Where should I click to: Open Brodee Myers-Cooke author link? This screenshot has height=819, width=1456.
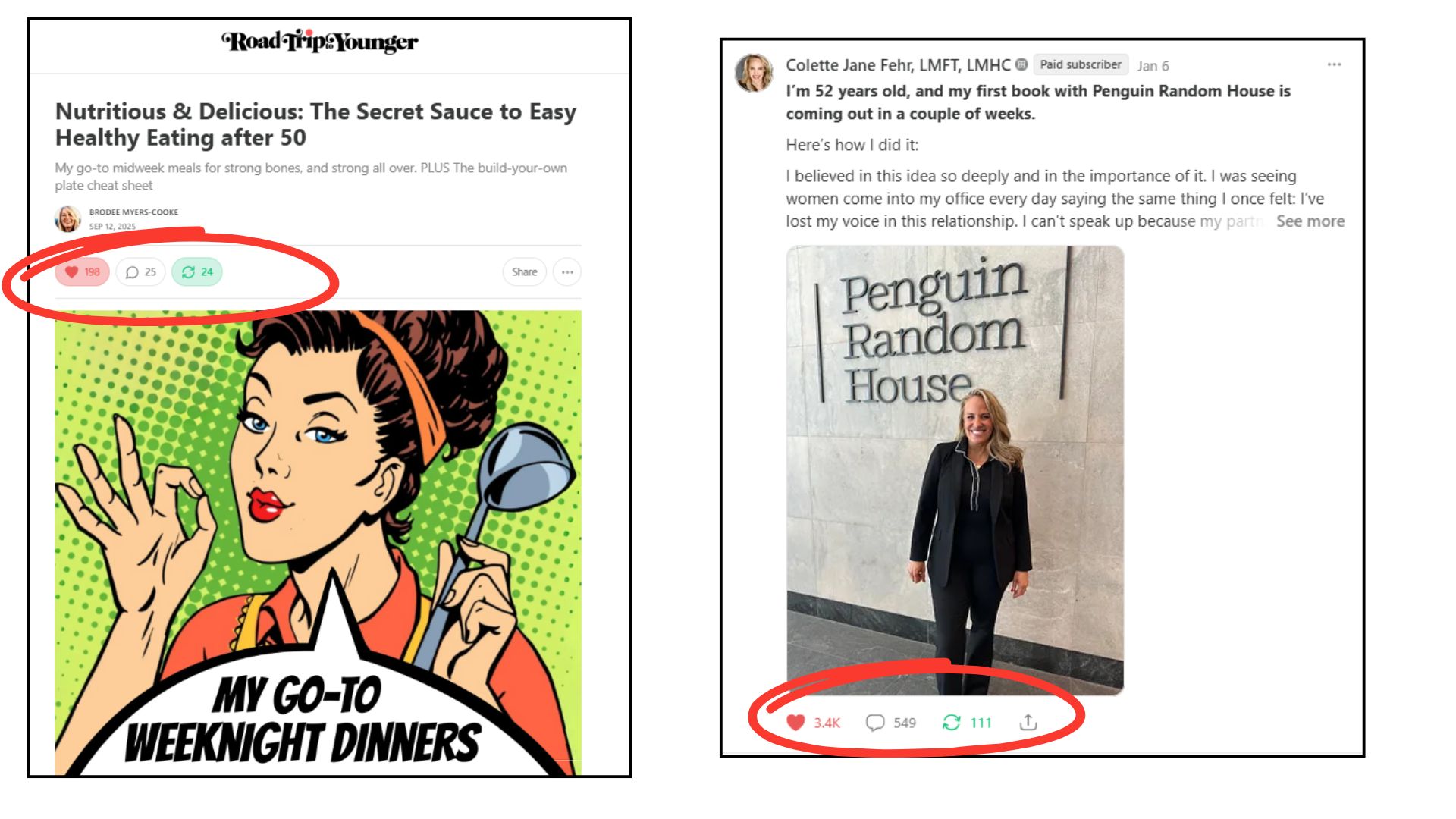133,212
